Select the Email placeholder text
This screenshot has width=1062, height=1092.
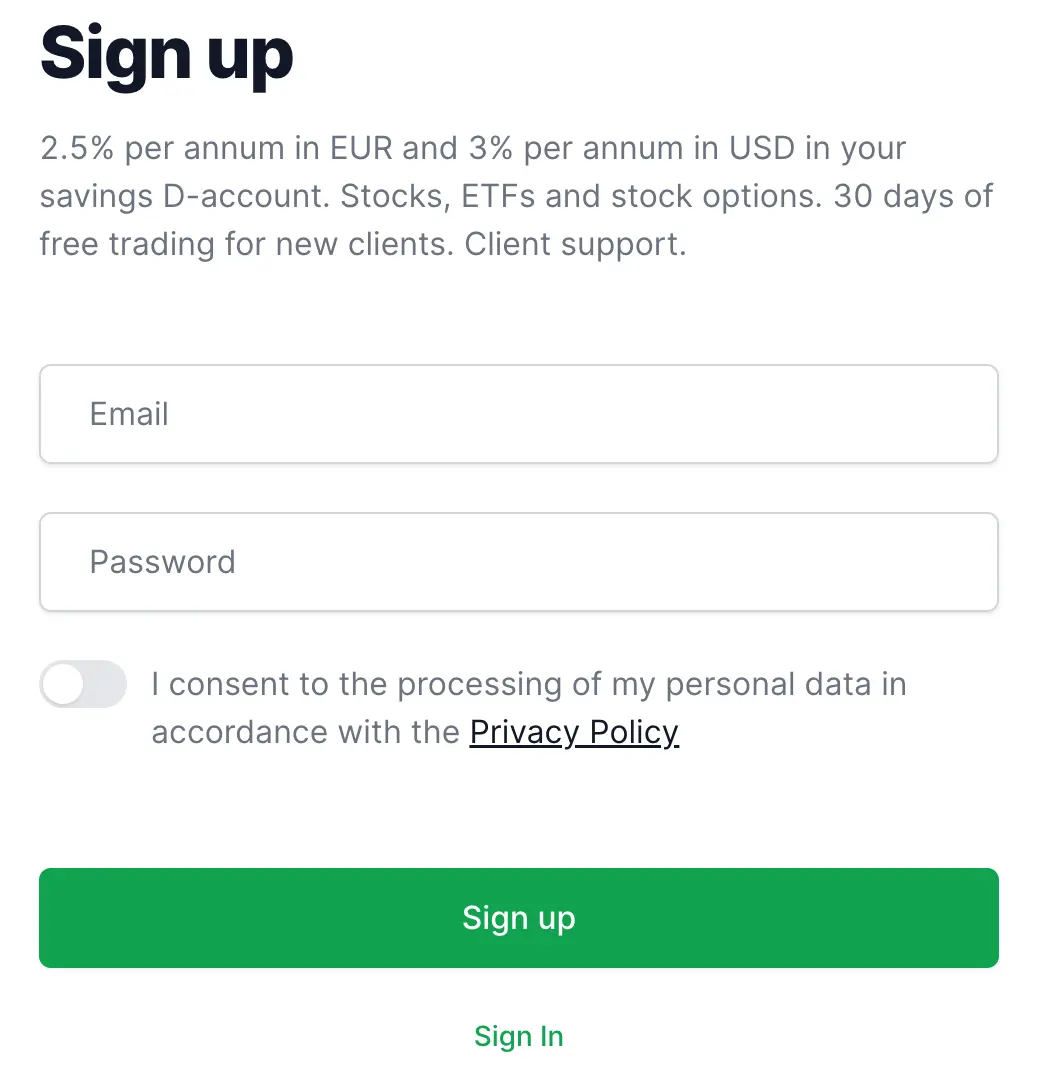click(129, 414)
